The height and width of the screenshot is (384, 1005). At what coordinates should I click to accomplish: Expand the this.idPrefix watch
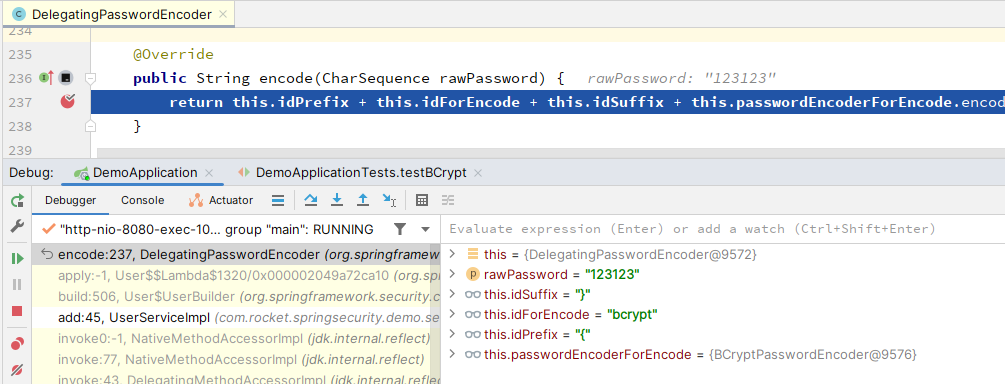[453, 334]
